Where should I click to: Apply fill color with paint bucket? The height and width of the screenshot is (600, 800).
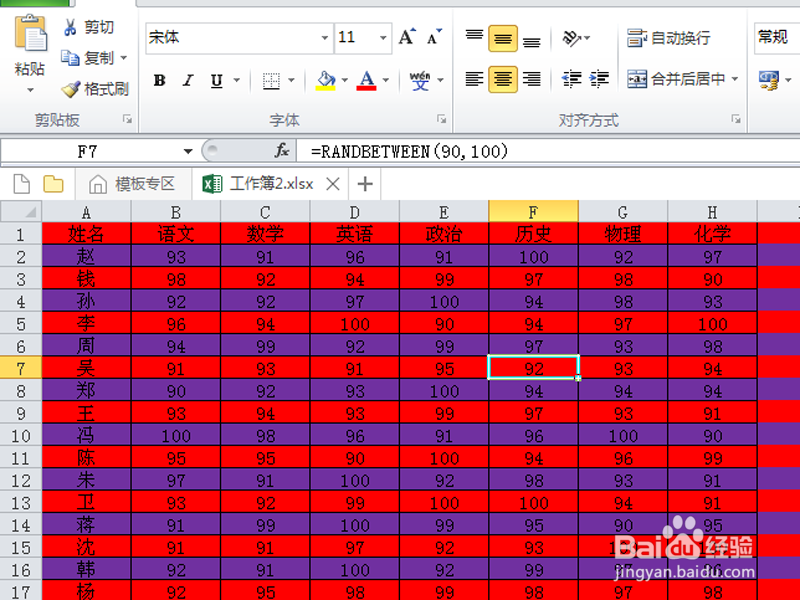point(326,80)
